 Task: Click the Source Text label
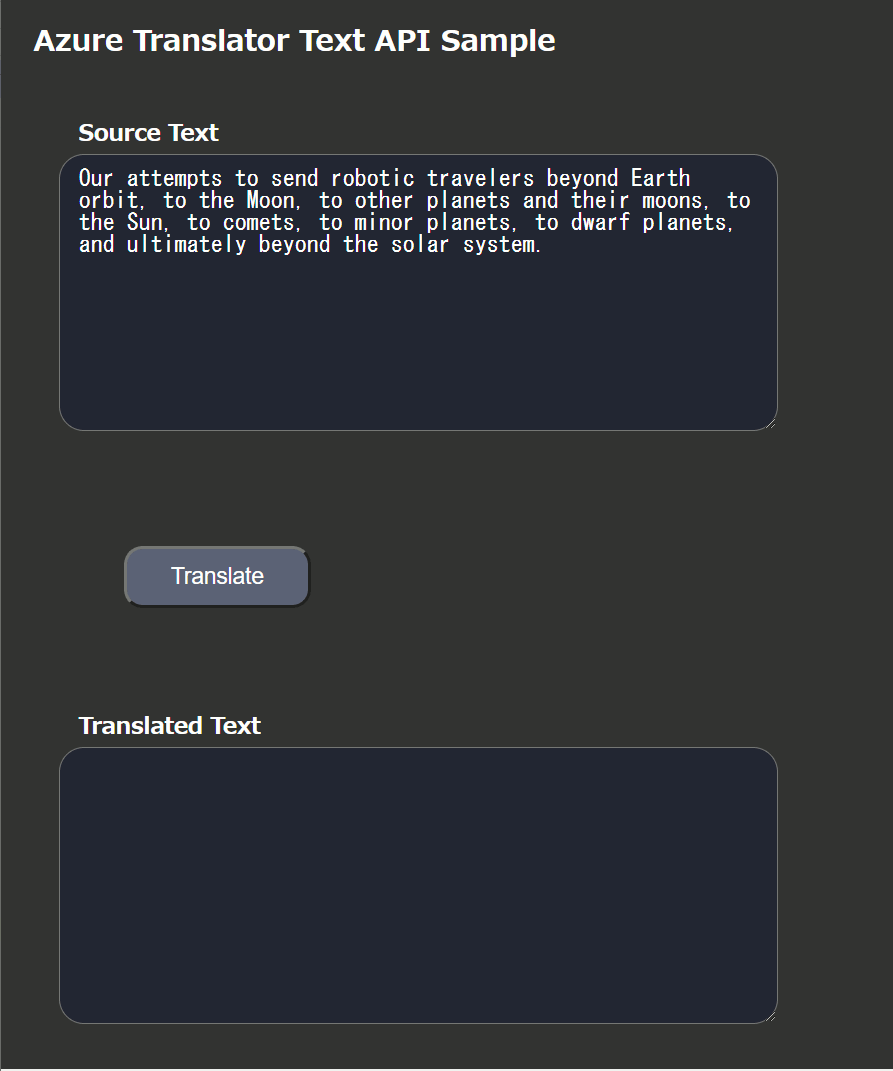(x=148, y=133)
